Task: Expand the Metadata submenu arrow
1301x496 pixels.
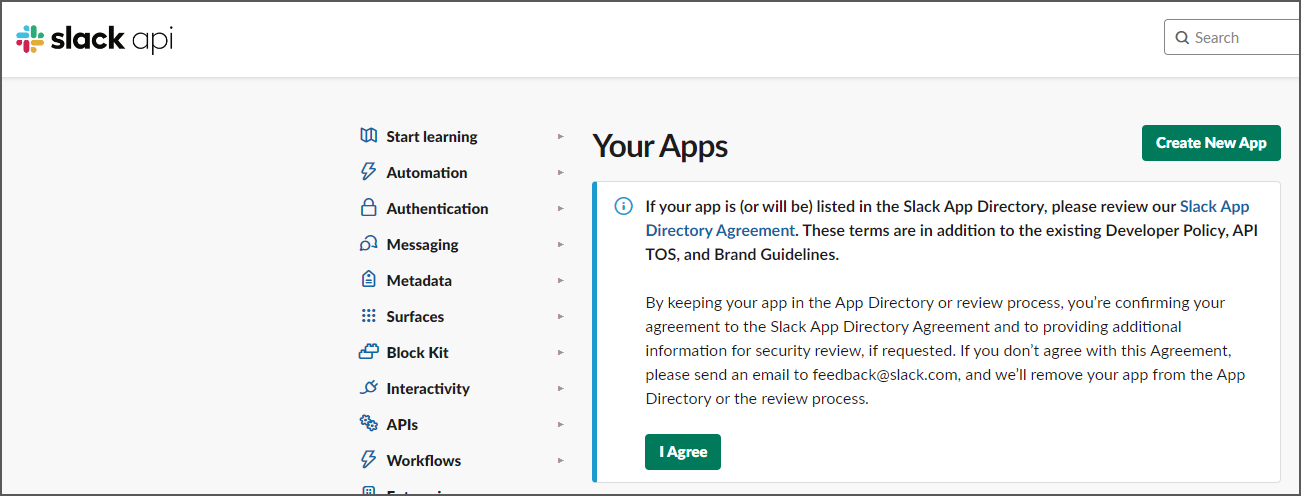Action: click(561, 280)
